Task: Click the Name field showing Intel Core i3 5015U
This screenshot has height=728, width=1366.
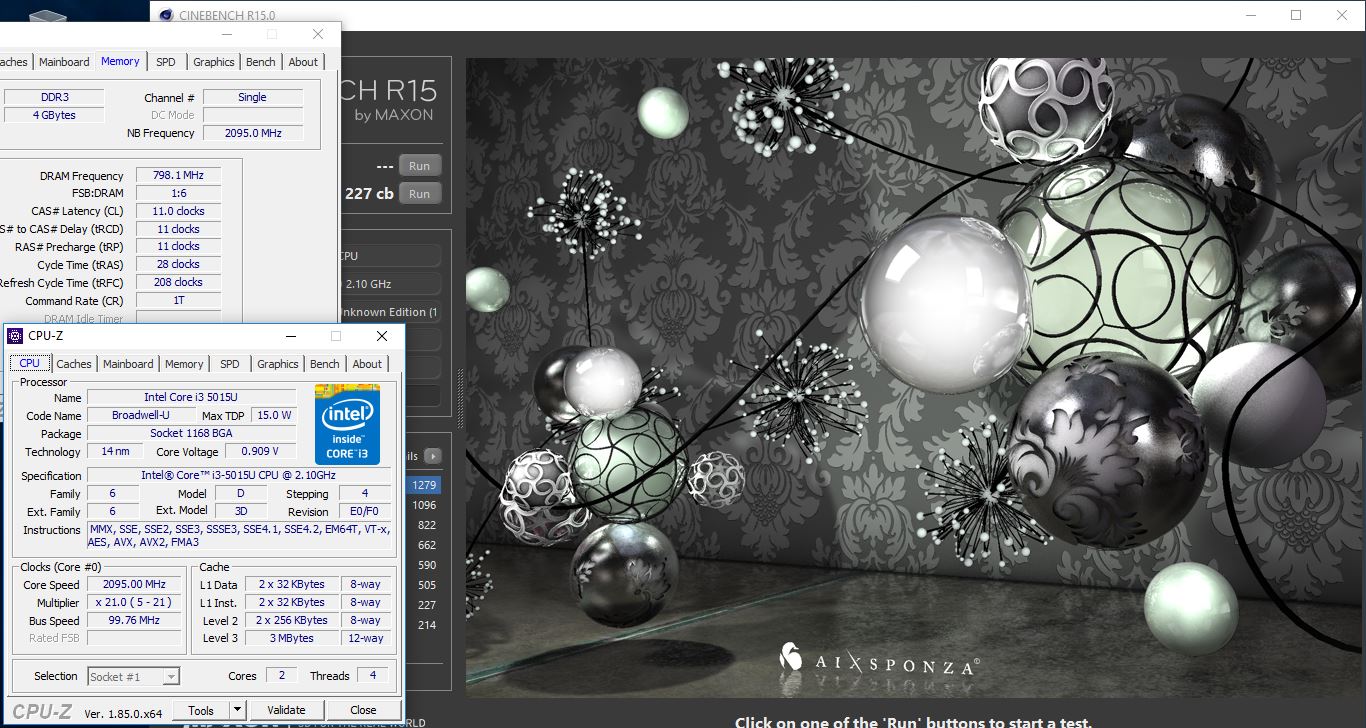Action: coord(192,397)
